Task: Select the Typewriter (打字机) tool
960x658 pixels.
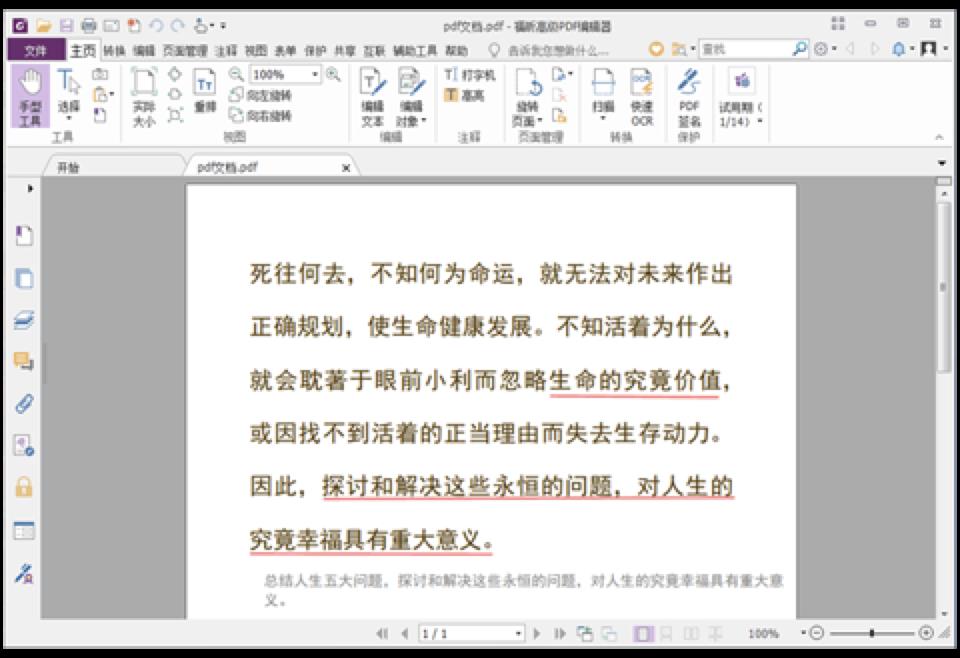Action: pyautogui.click(x=469, y=75)
